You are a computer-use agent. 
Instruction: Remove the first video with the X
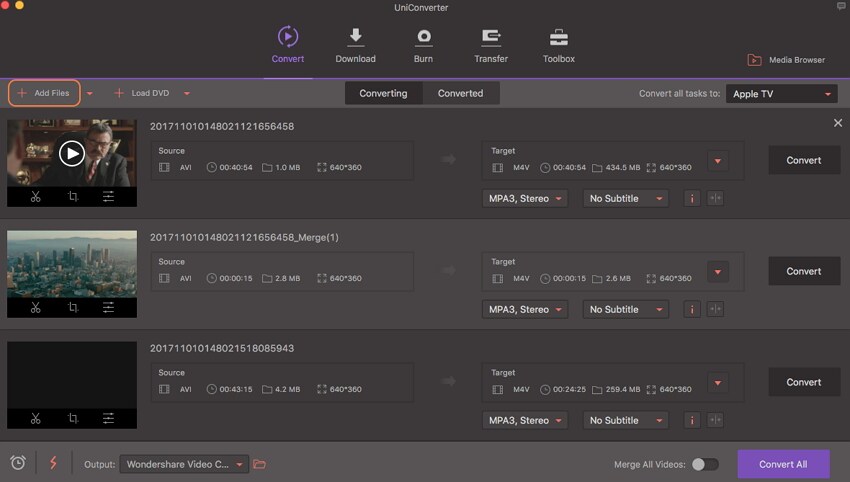(838, 123)
